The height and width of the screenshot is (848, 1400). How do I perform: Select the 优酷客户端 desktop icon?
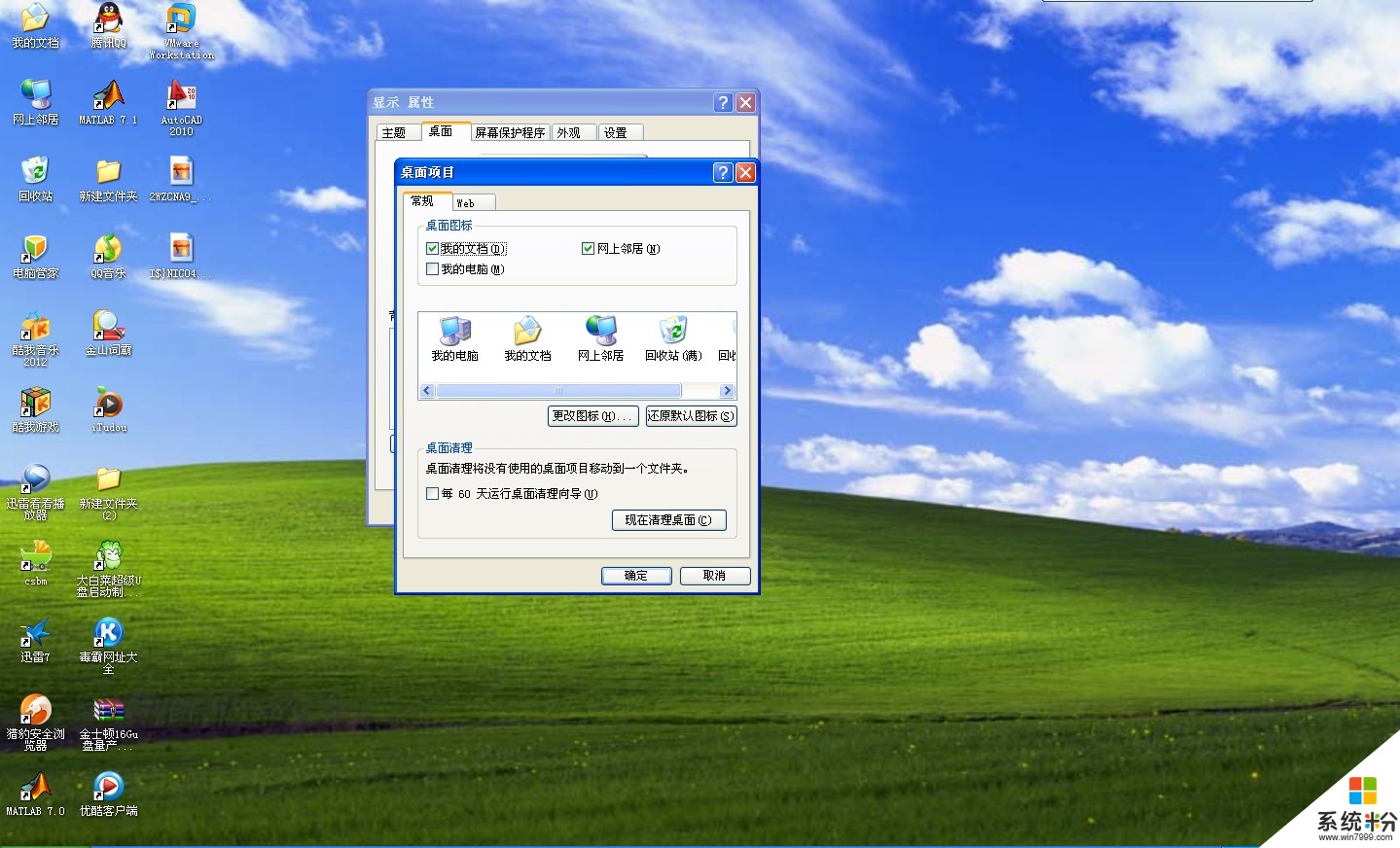108,793
